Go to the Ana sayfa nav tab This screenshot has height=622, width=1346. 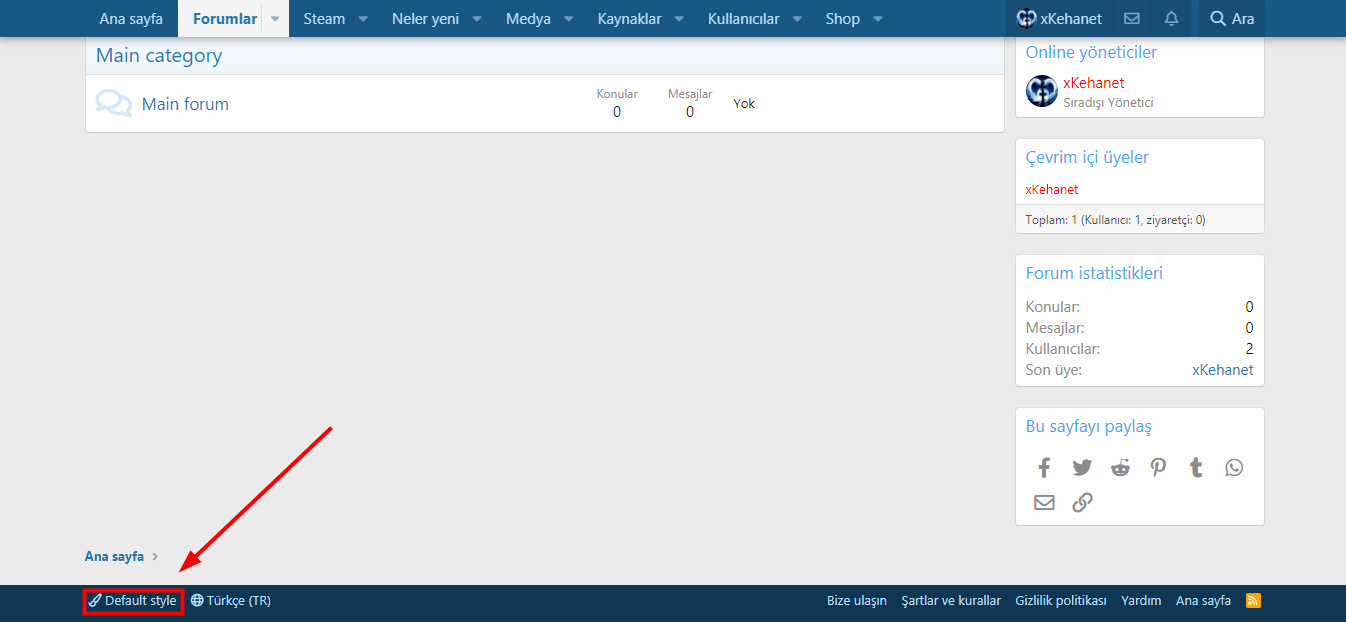point(131,19)
